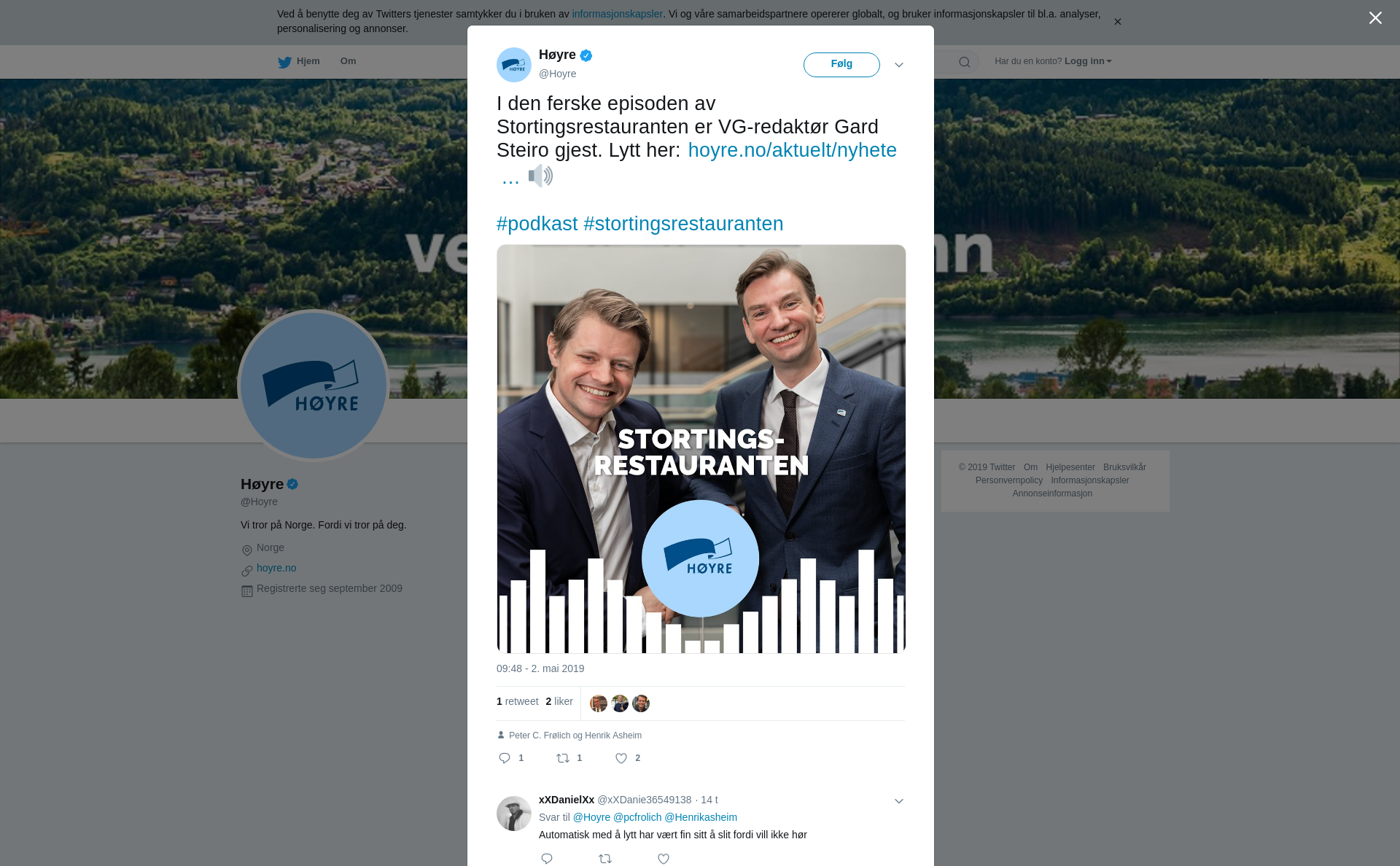Like Høyre's tweet with the heart icon
1400x866 pixels.
[x=621, y=758]
